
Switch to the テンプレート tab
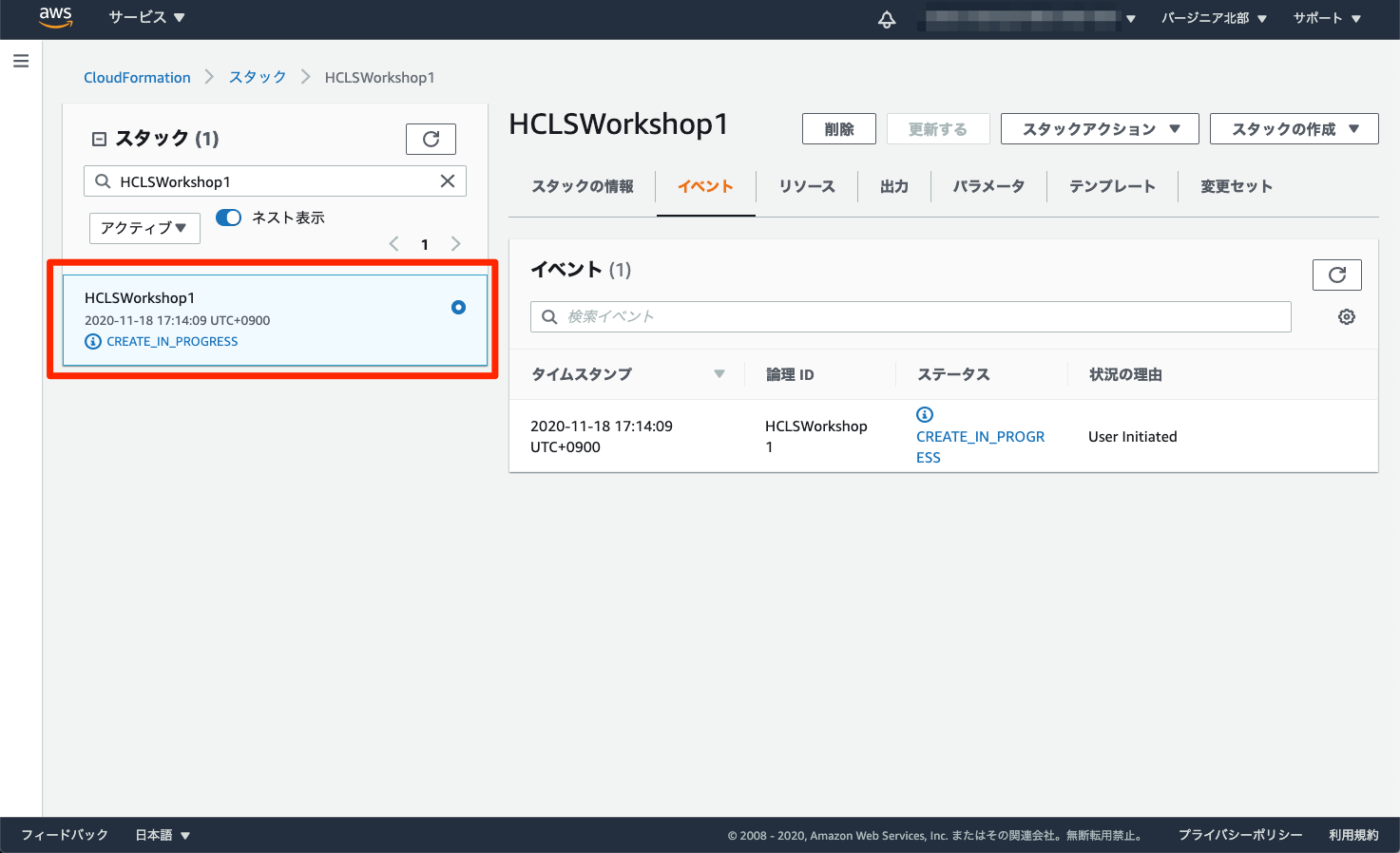(1112, 186)
